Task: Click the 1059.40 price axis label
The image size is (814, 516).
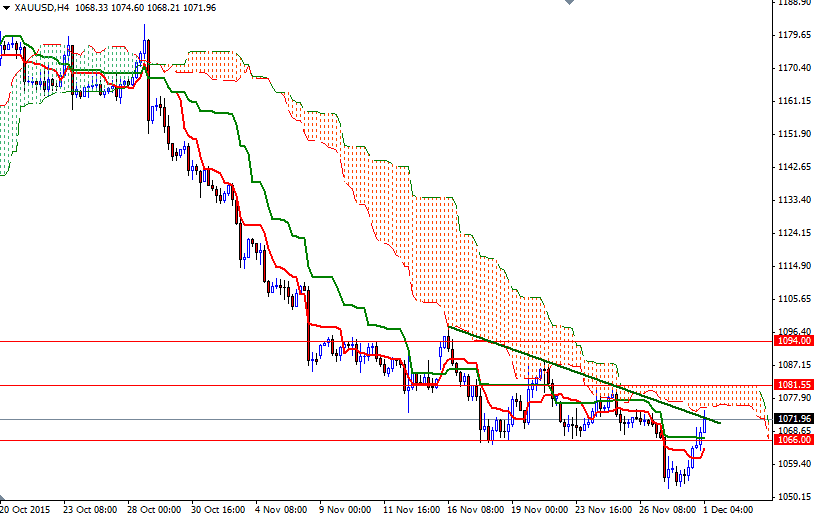Action: click(x=794, y=464)
